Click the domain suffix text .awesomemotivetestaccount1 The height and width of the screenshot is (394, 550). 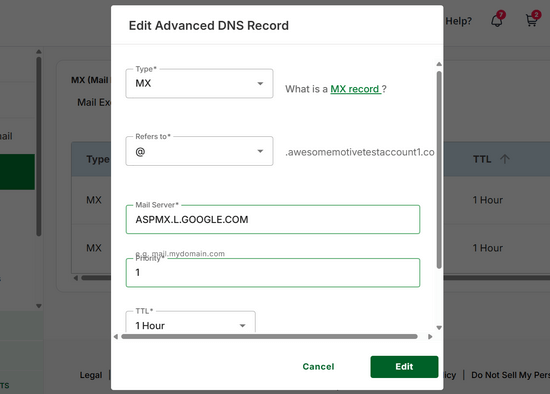point(360,152)
